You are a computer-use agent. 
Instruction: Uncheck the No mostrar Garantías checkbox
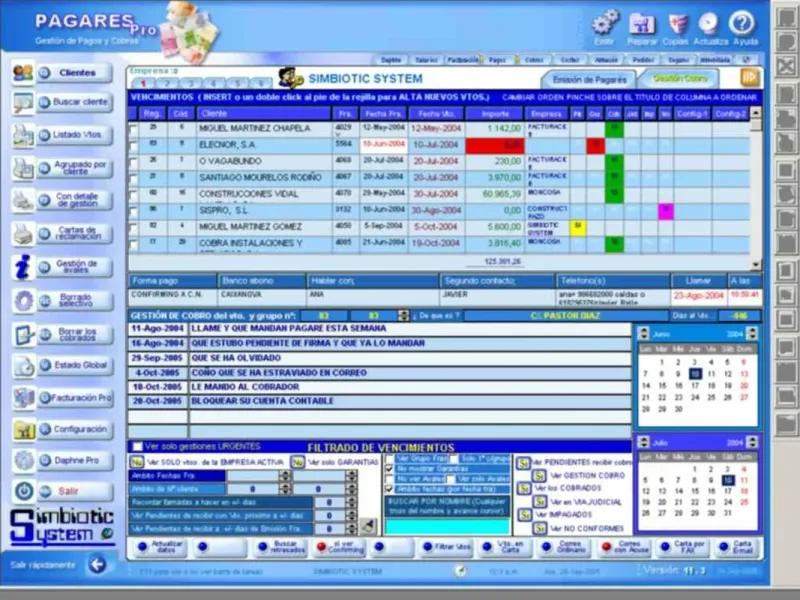click(390, 468)
